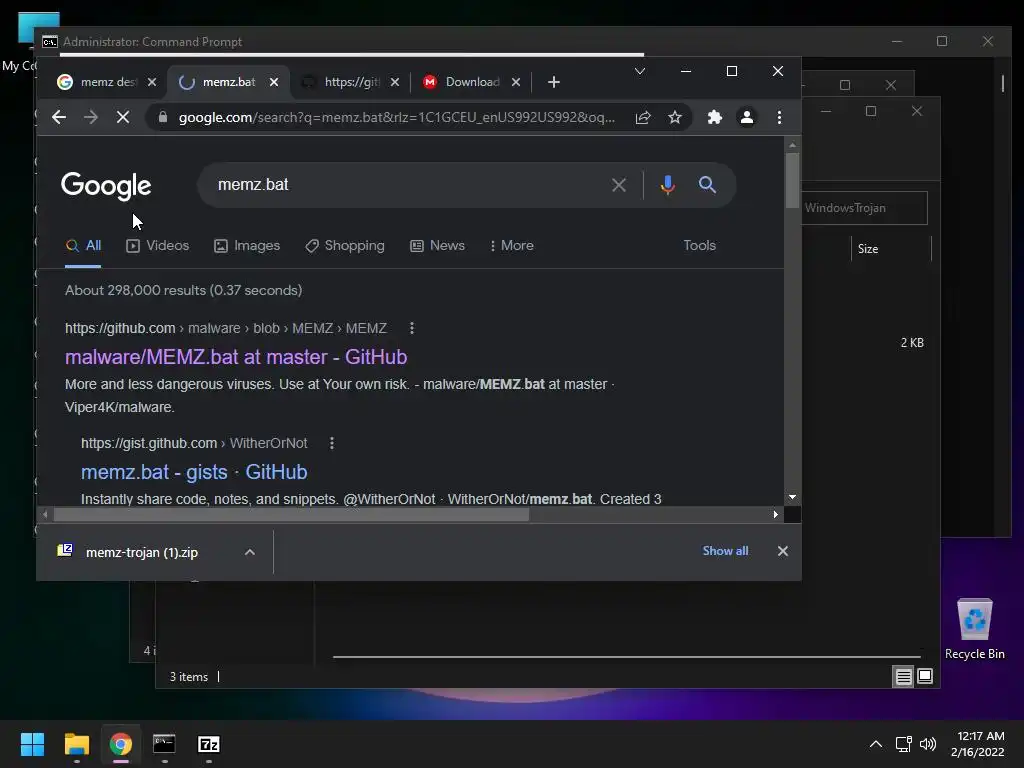The width and height of the screenshot is (1024, 768).
Task: Close the 'memz des' tab
Action: (x=152, y=82)
